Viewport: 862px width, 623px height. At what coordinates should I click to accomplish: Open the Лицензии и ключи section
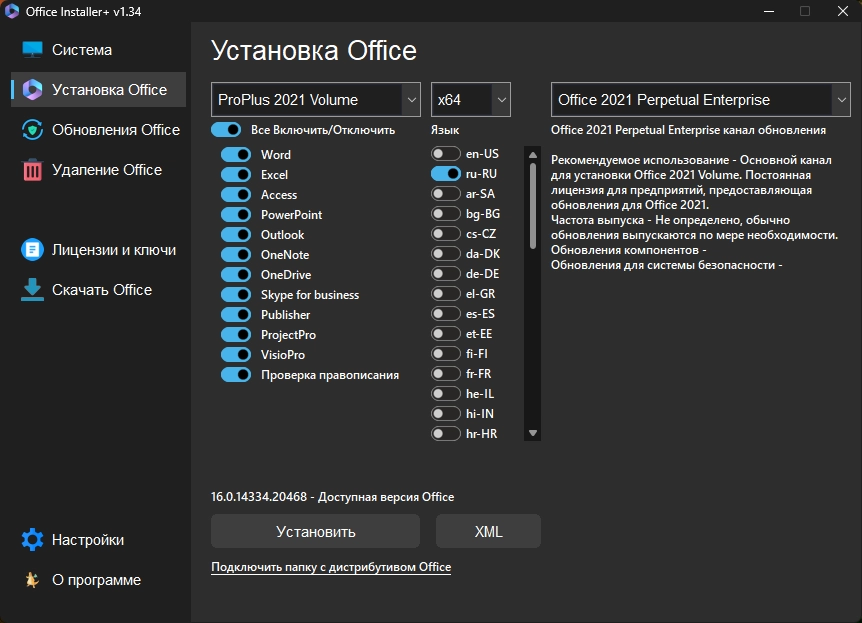point(114,250)
